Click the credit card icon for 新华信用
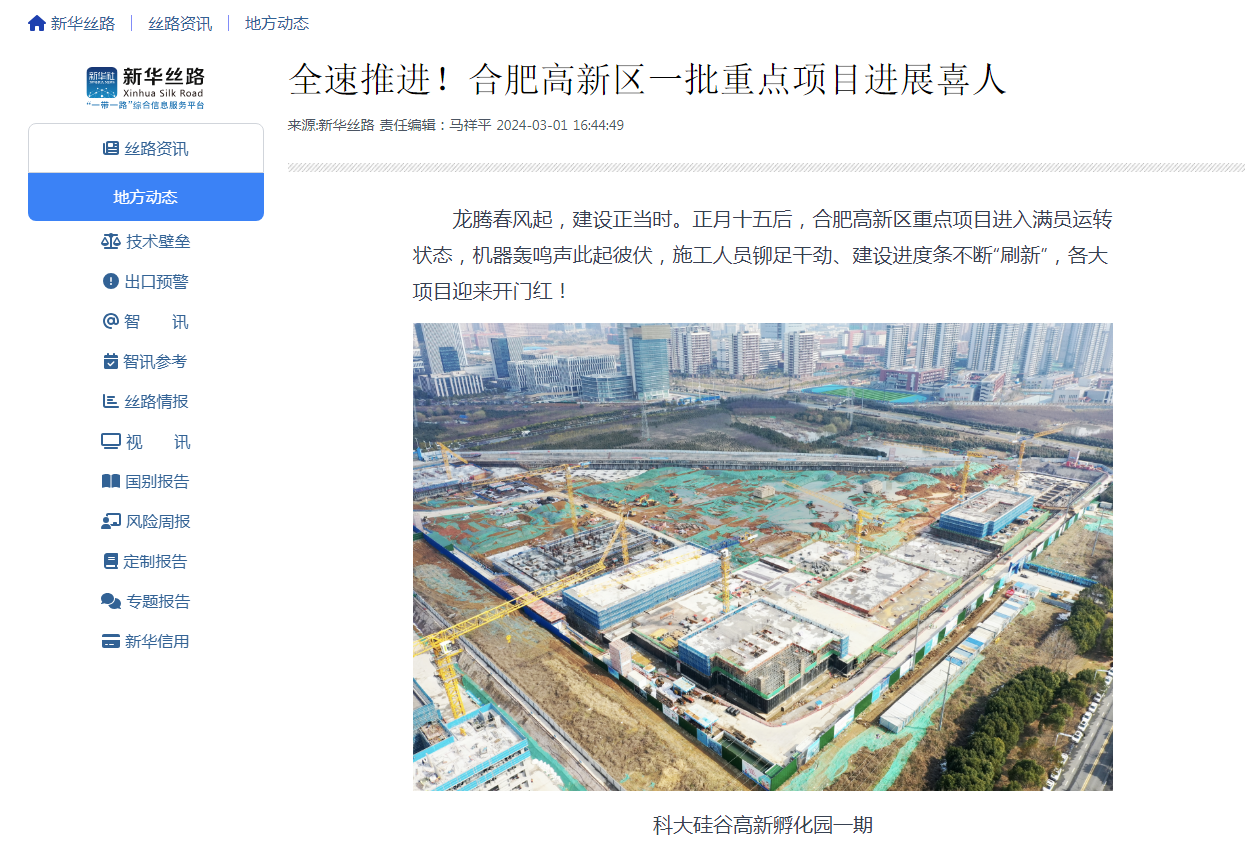Image resolution: width=1245 pixels, height=850 pixels. [x=111, y=641]
